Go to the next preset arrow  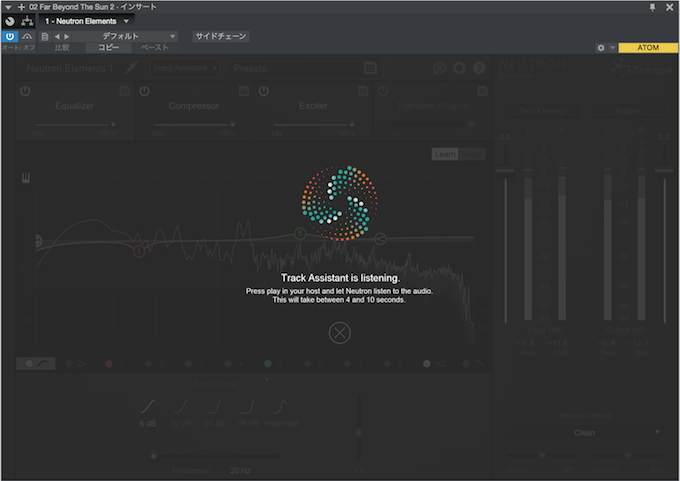point(66,36)
